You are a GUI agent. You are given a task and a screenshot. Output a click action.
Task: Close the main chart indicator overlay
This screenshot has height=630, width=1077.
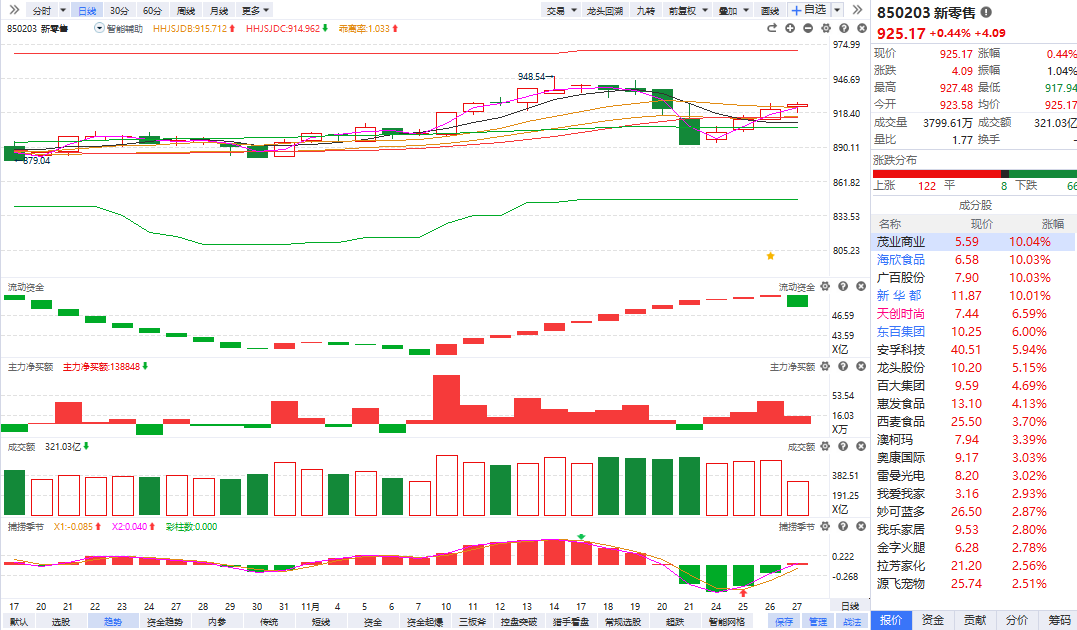861,28
